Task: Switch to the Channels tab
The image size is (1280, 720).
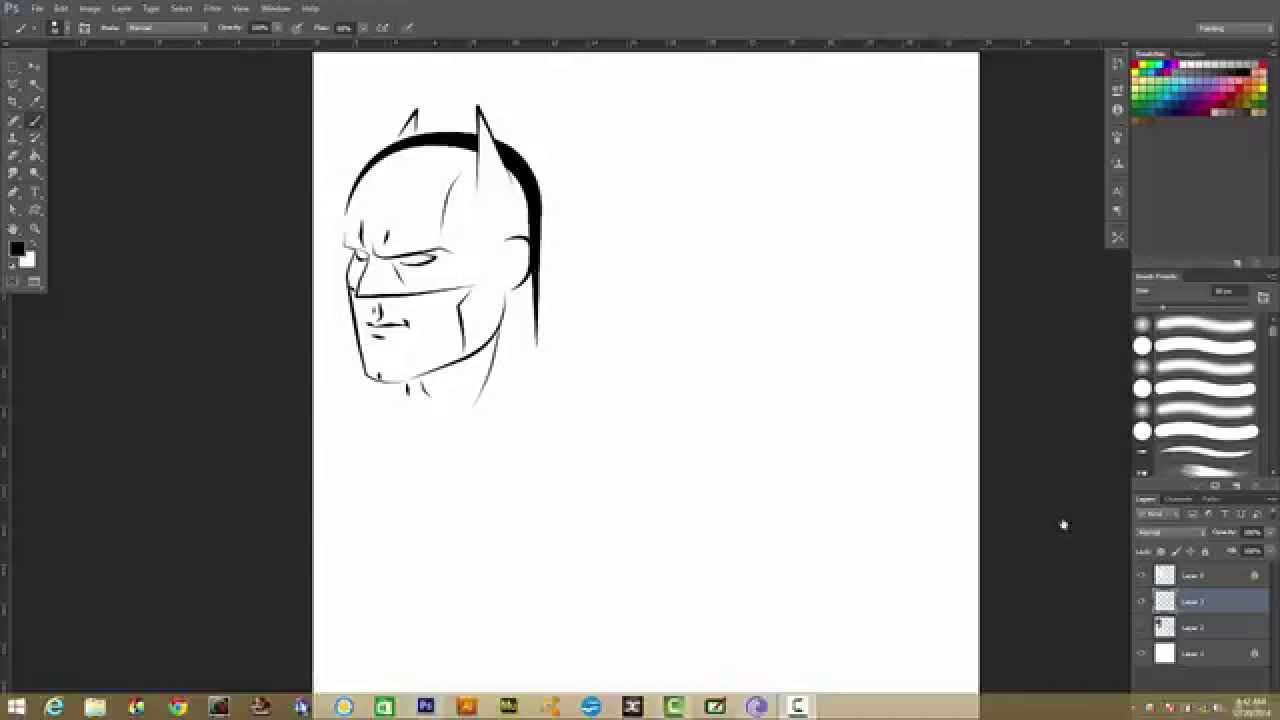Action: click(x=1180, y=499)
